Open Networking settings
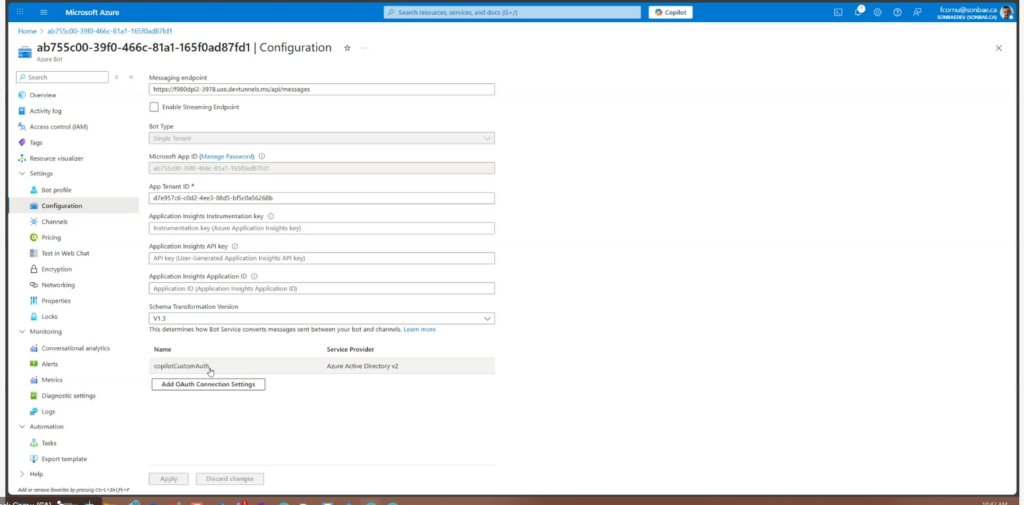1024x505 pixels. 58,285
